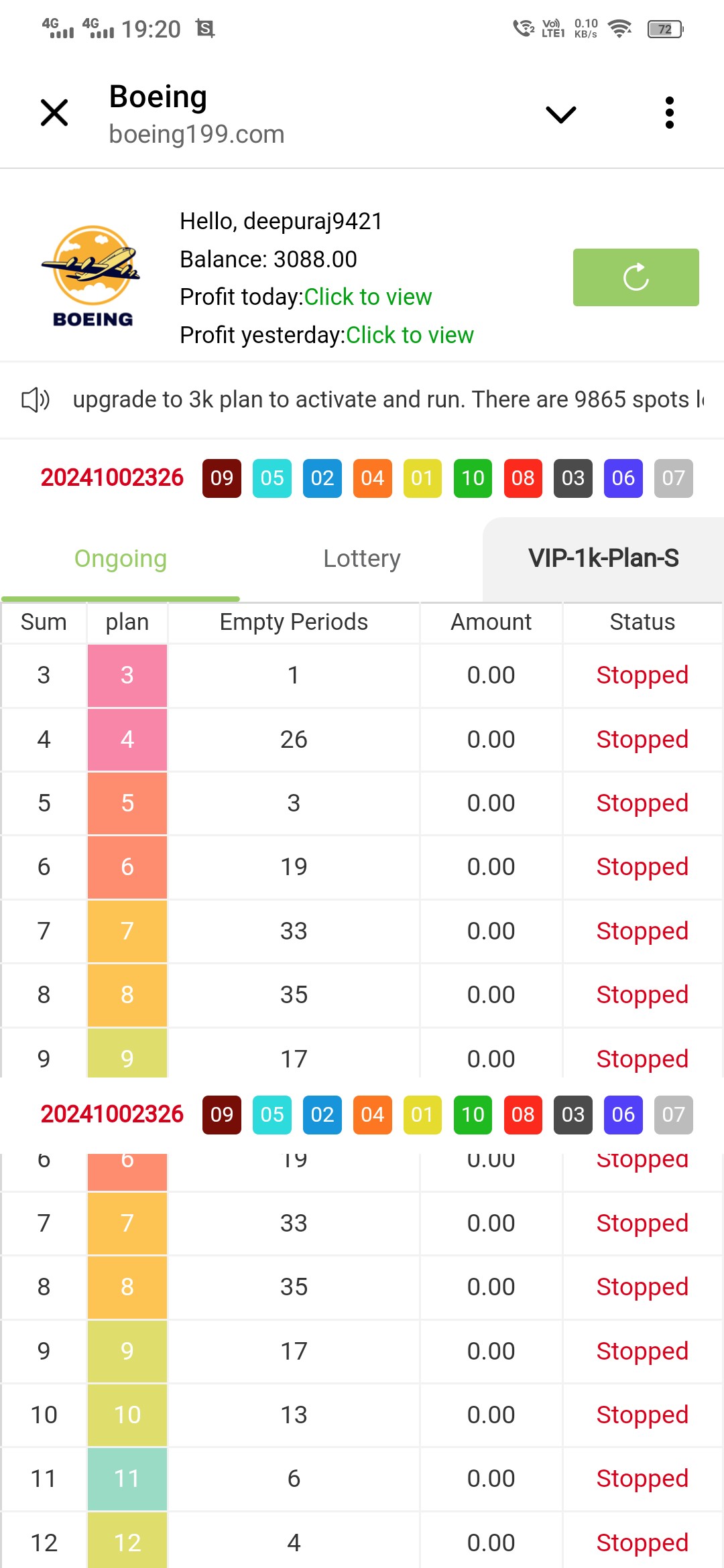View today's profit via Click to view
The width and height of the screenshot is (724, 1568).
(368, 297)
